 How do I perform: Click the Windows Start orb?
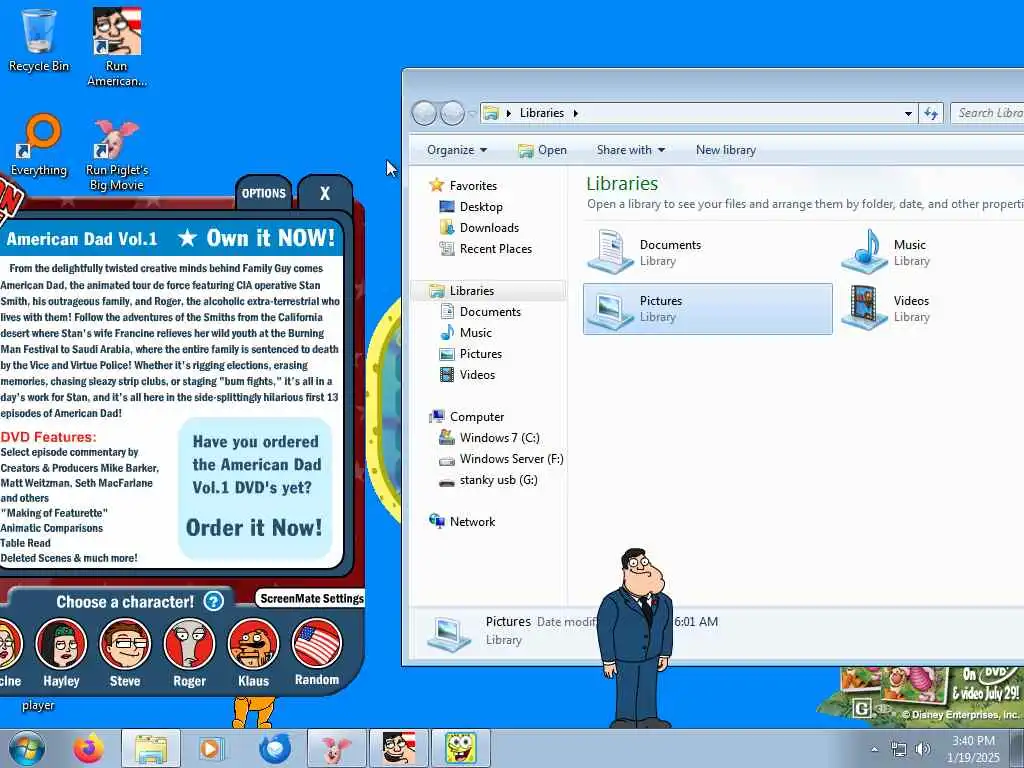[27, 748]
